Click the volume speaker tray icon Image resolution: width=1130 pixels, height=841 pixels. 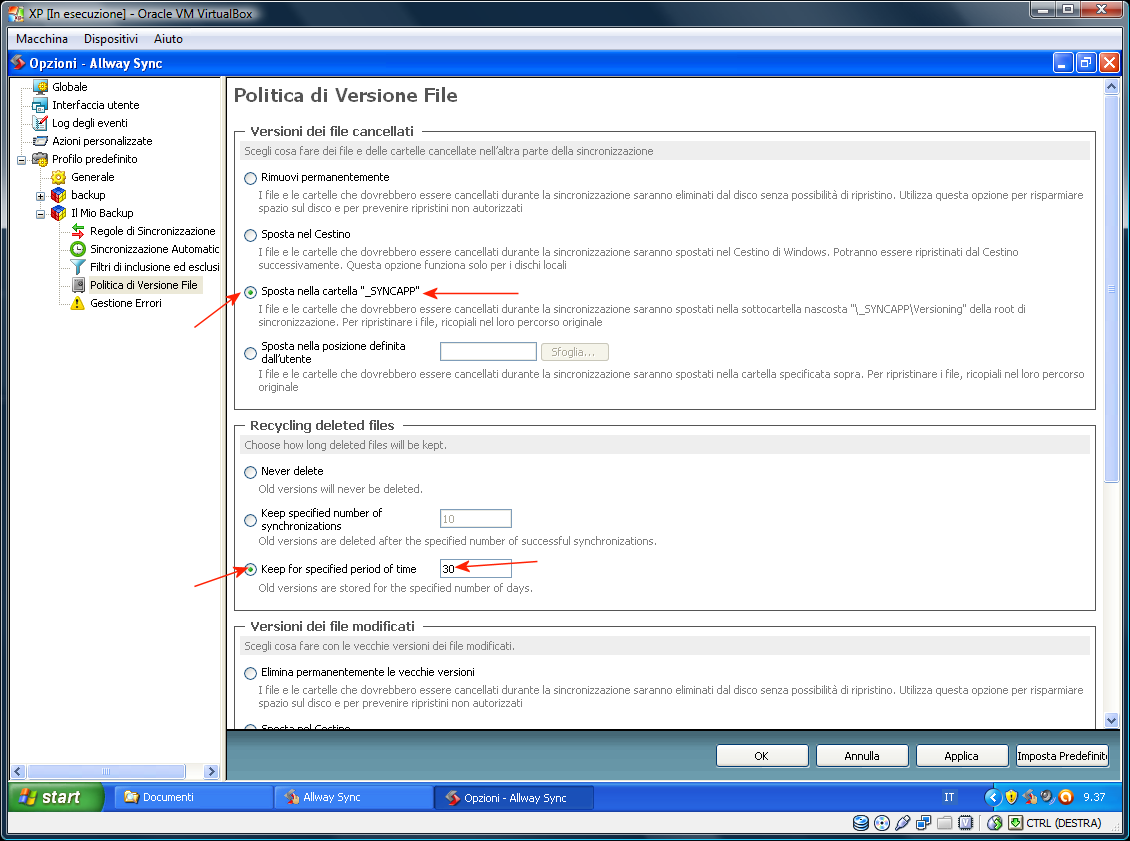1048,797
